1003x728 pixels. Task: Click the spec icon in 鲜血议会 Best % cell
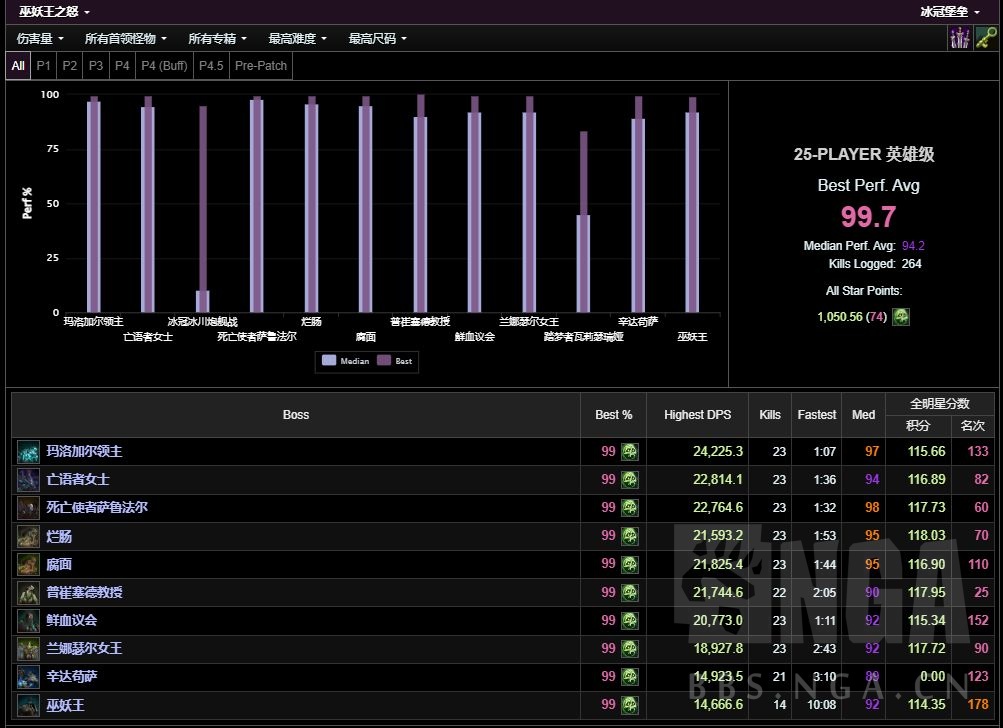[630, 620]
